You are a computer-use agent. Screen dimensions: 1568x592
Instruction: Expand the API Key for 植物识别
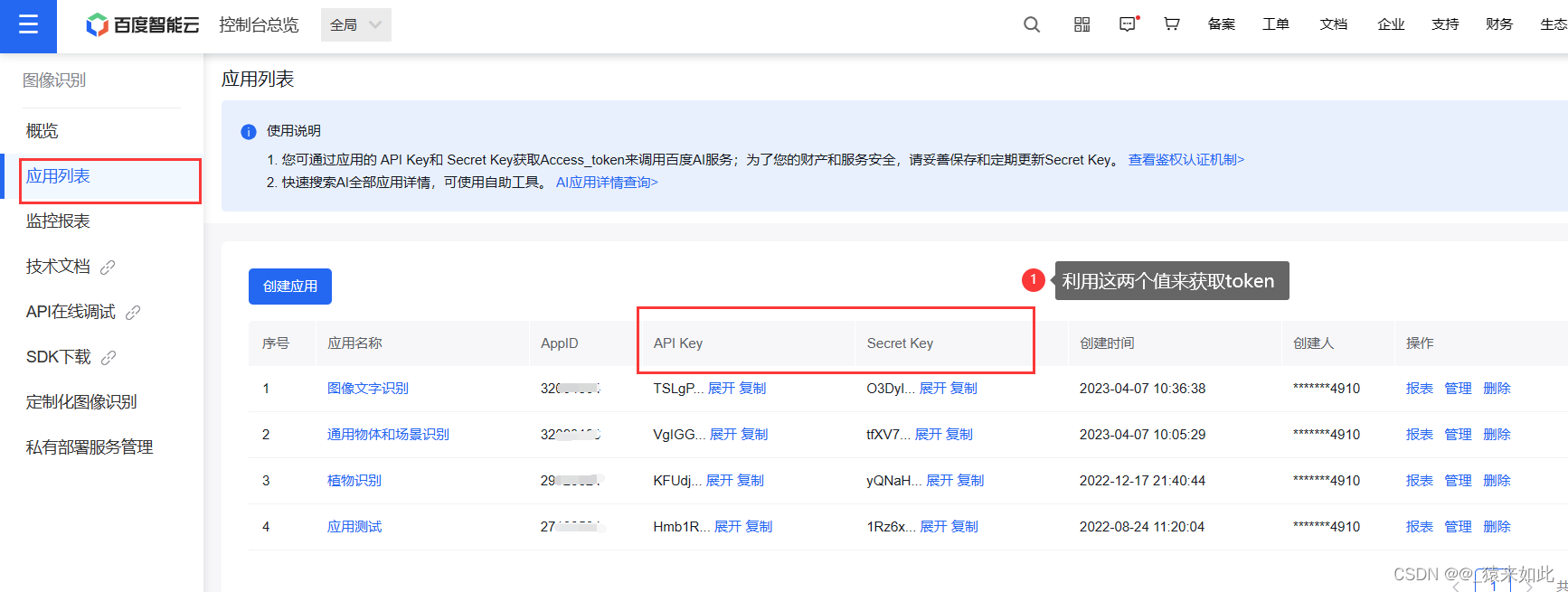pos(720,481)
